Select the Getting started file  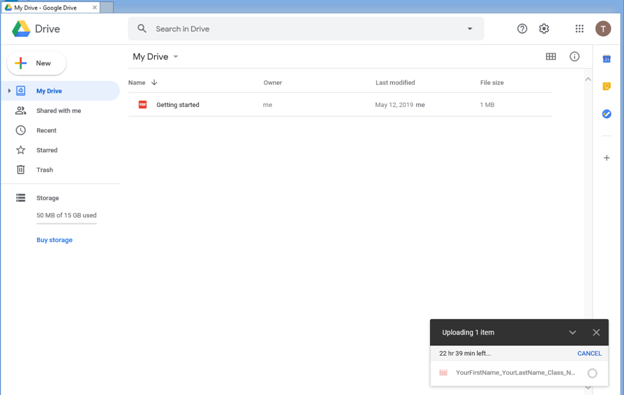[x=340, y=105]
